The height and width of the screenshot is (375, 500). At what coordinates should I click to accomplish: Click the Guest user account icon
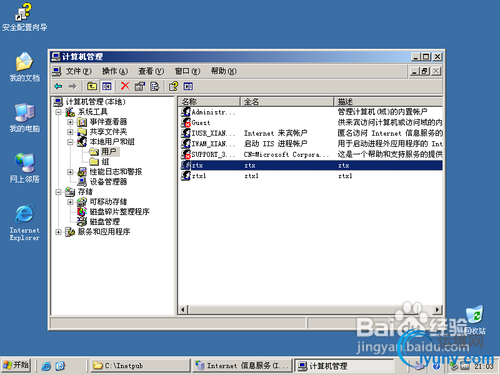pyautogui.click(x=186, y=122)
